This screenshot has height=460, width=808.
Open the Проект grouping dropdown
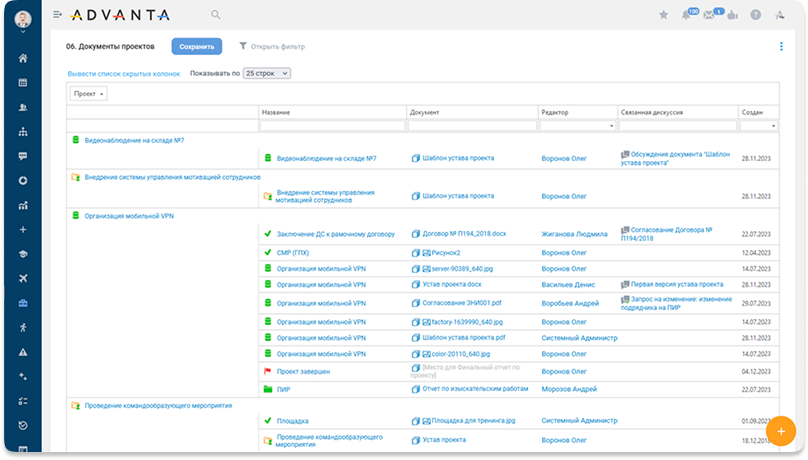point(88,93)
